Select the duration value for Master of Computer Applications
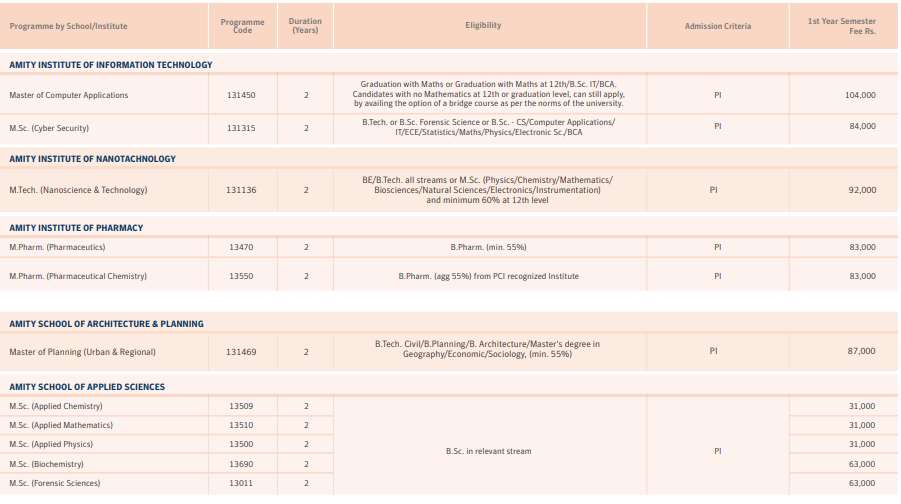The width and height of the screenshot is (901, 504). coord(306,95)
